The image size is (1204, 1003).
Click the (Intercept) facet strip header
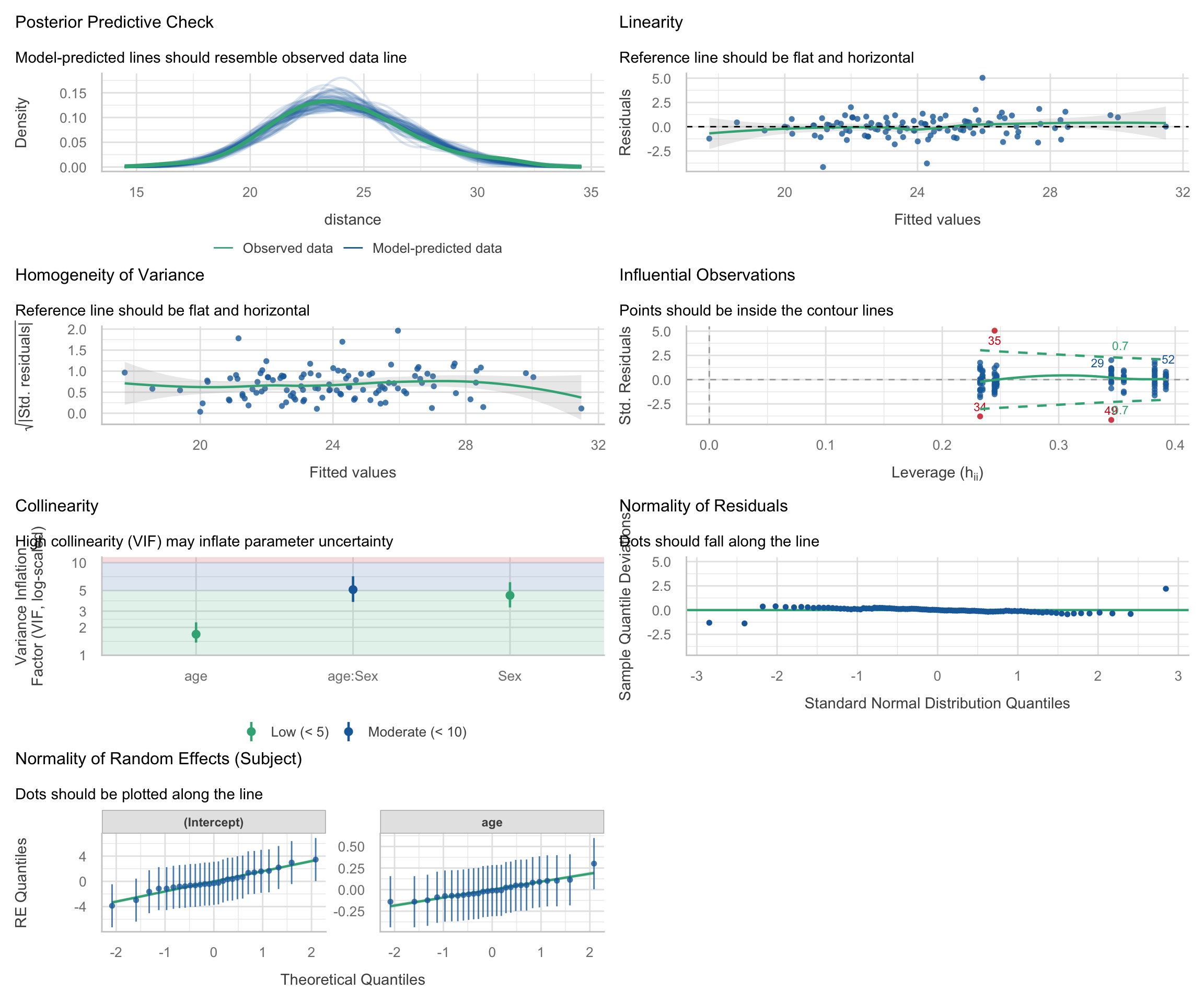tap(213, 822)
